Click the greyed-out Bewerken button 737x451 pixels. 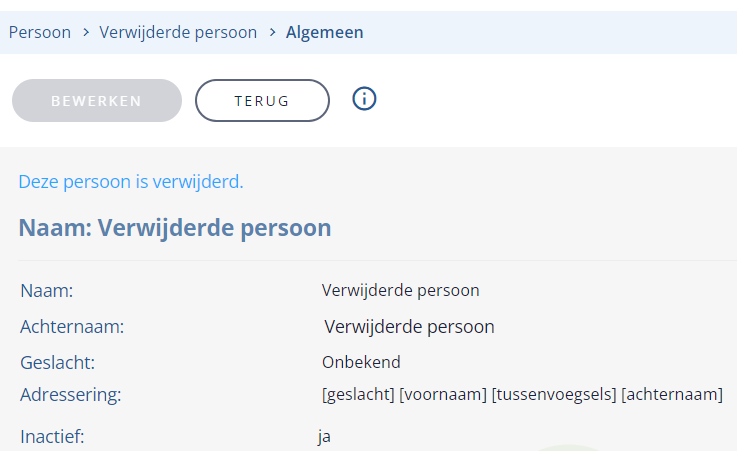tap(97, 101)
